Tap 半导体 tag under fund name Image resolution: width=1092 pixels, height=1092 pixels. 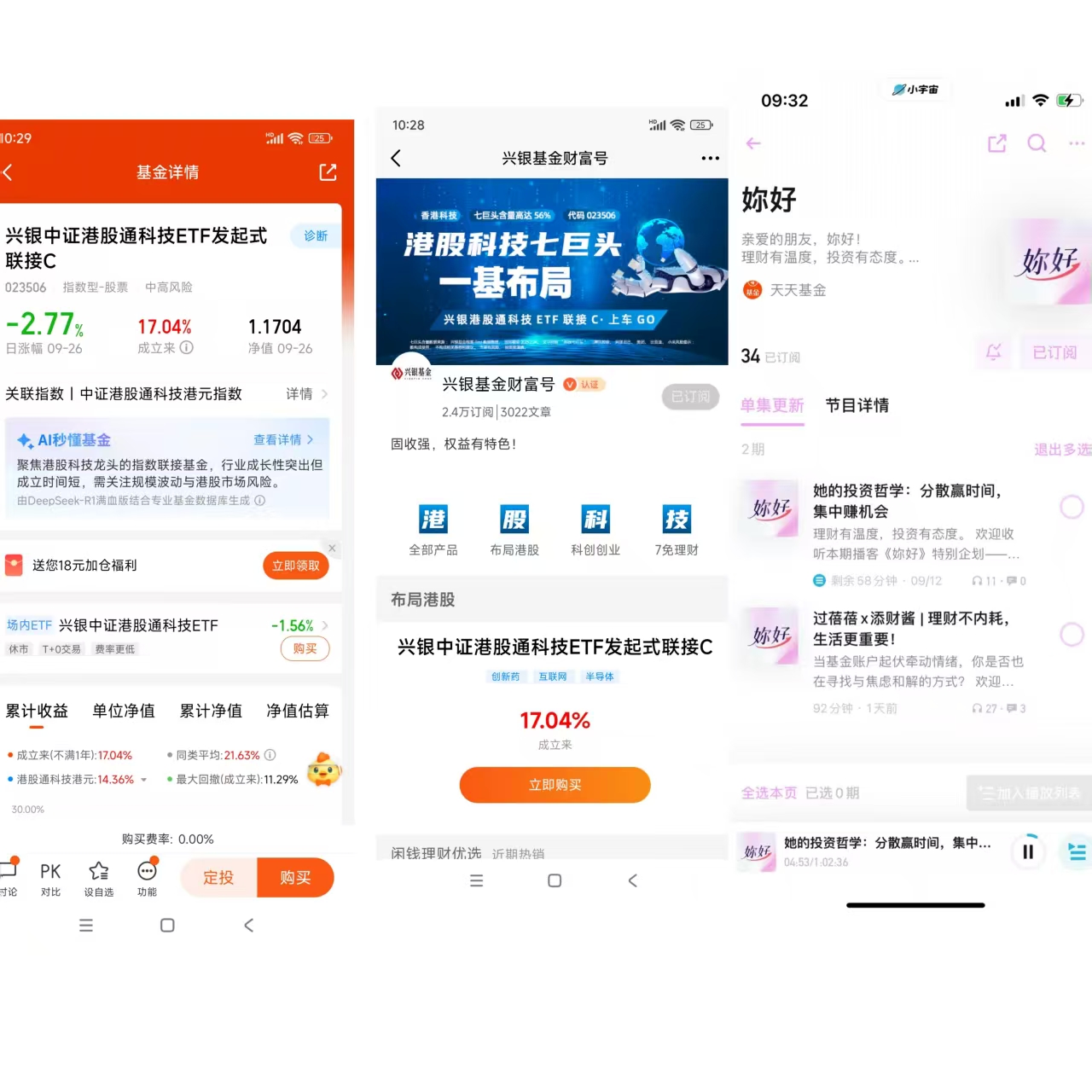599,677
